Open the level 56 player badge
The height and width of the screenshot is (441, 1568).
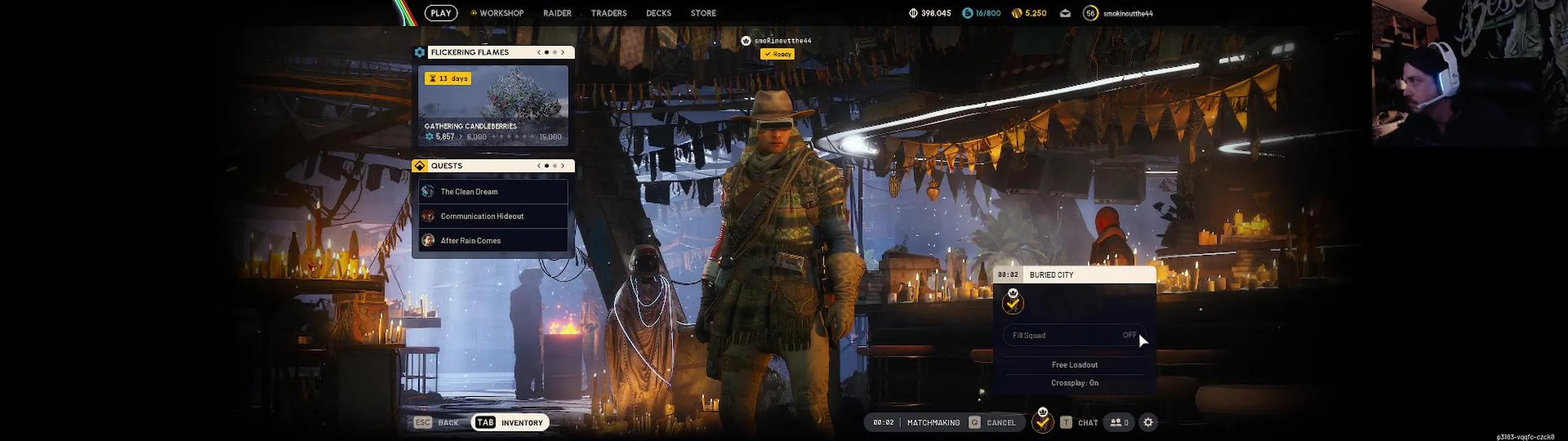pyautogui.click(x=1090, y=13)
